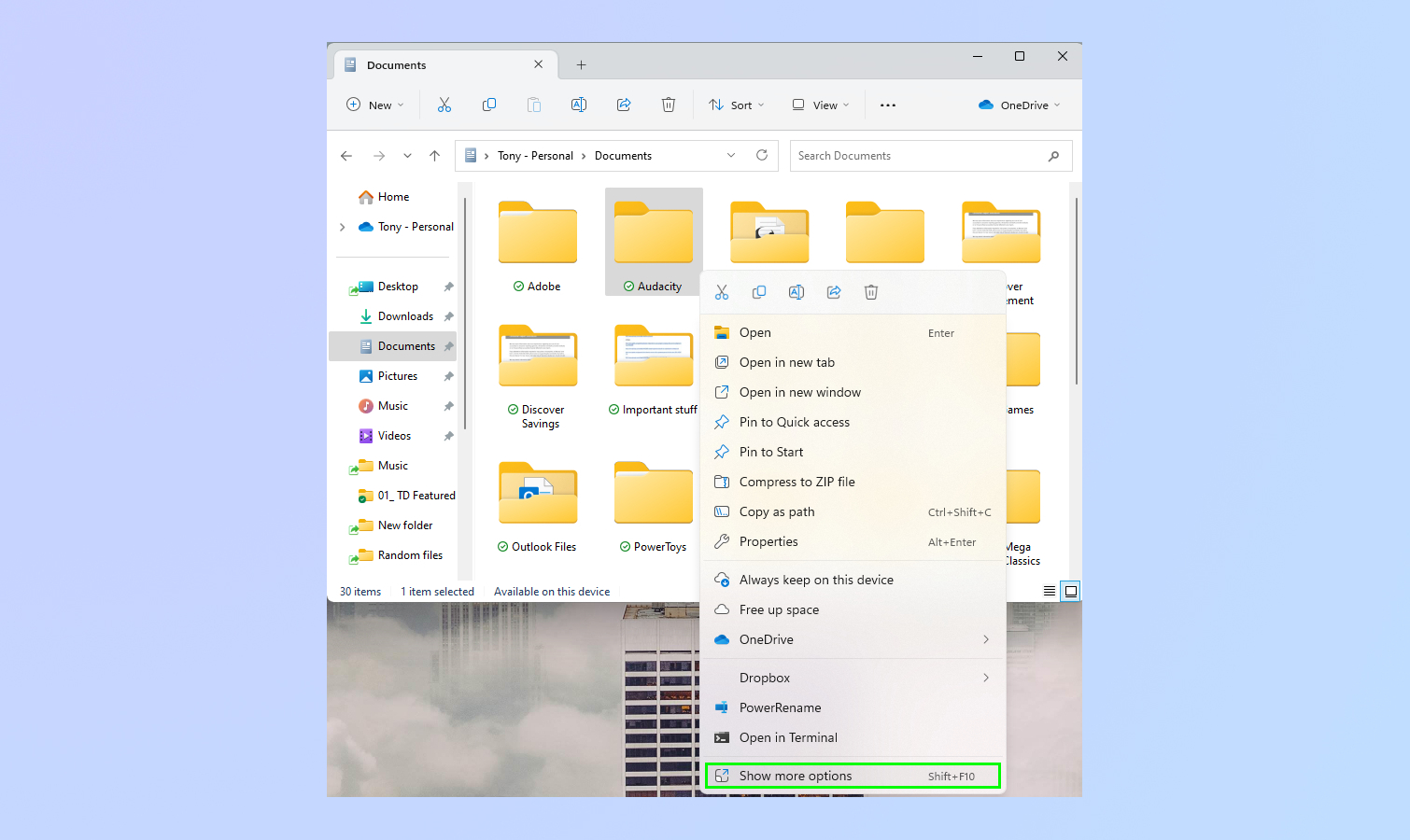Close the Documents tab

click(x=539, y=64)
